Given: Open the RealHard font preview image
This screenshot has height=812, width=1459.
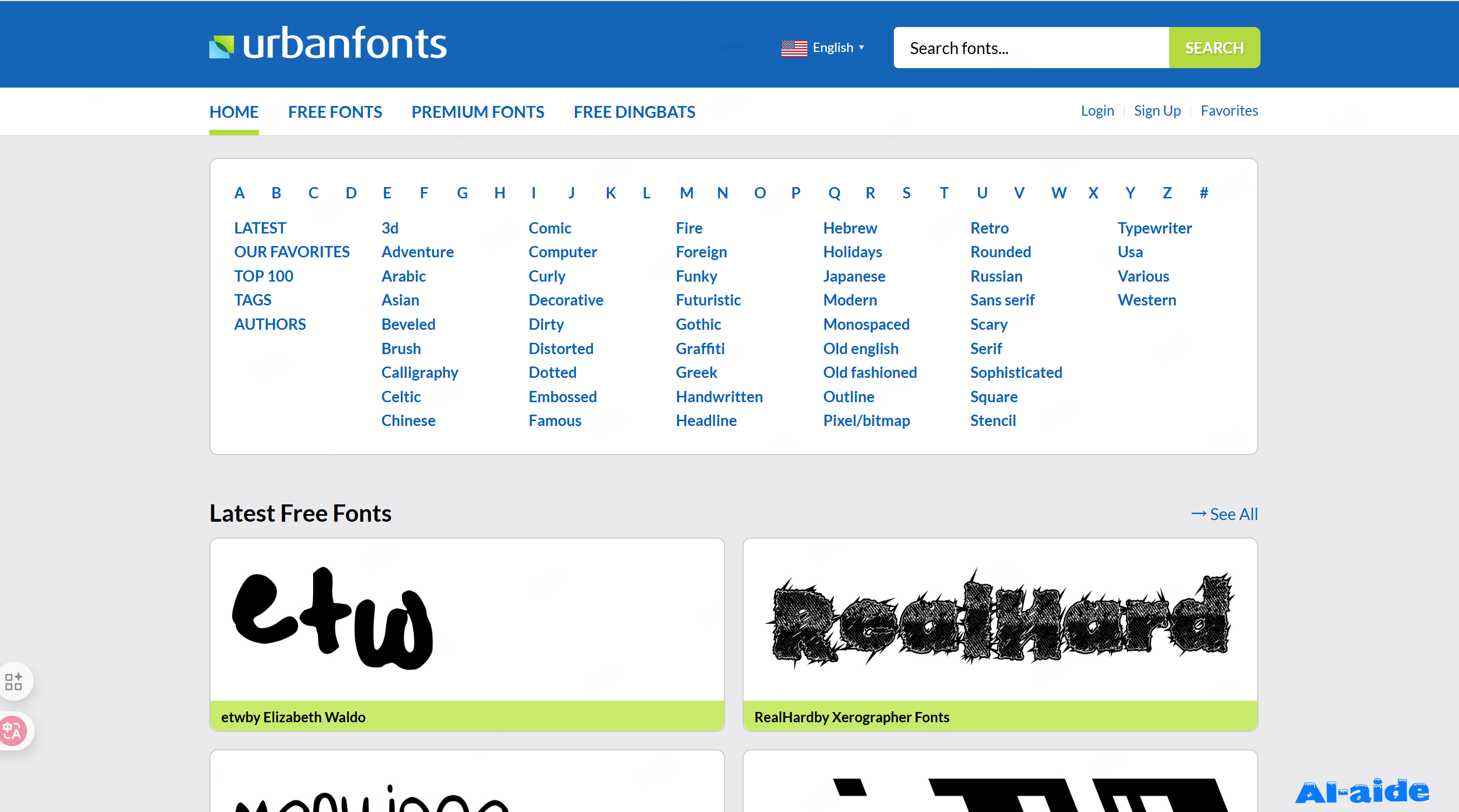Looking at the screenshot, I should 1000,620.
